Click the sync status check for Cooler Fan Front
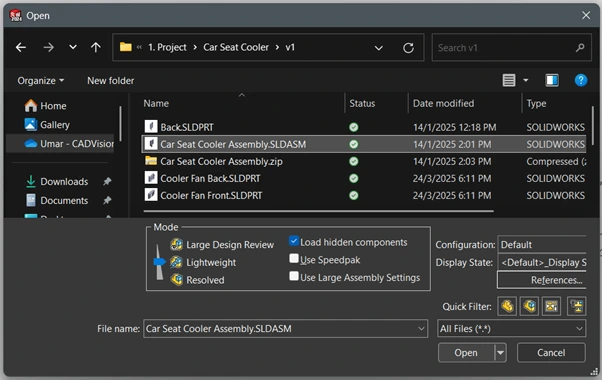 pyautogui.click(x=354, y=195)
